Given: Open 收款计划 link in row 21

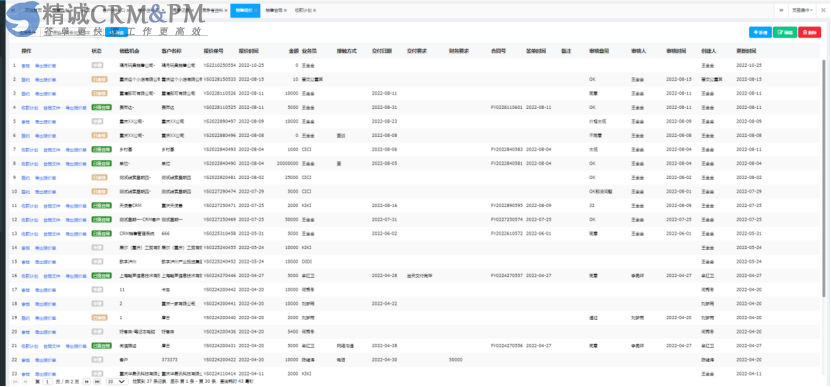Looking at the screenshot, I should coord(29,346).
